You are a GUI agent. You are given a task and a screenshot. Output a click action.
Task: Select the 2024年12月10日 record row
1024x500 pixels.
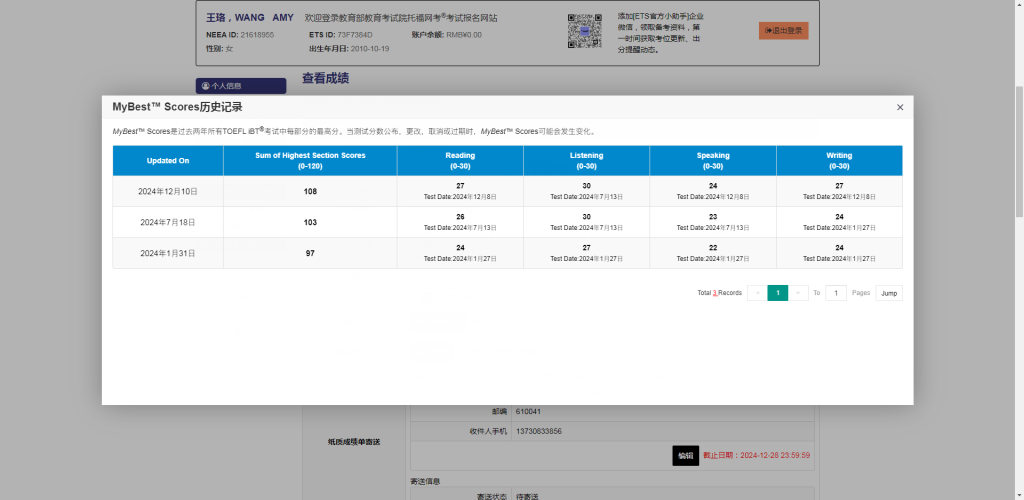coord(168,191)
